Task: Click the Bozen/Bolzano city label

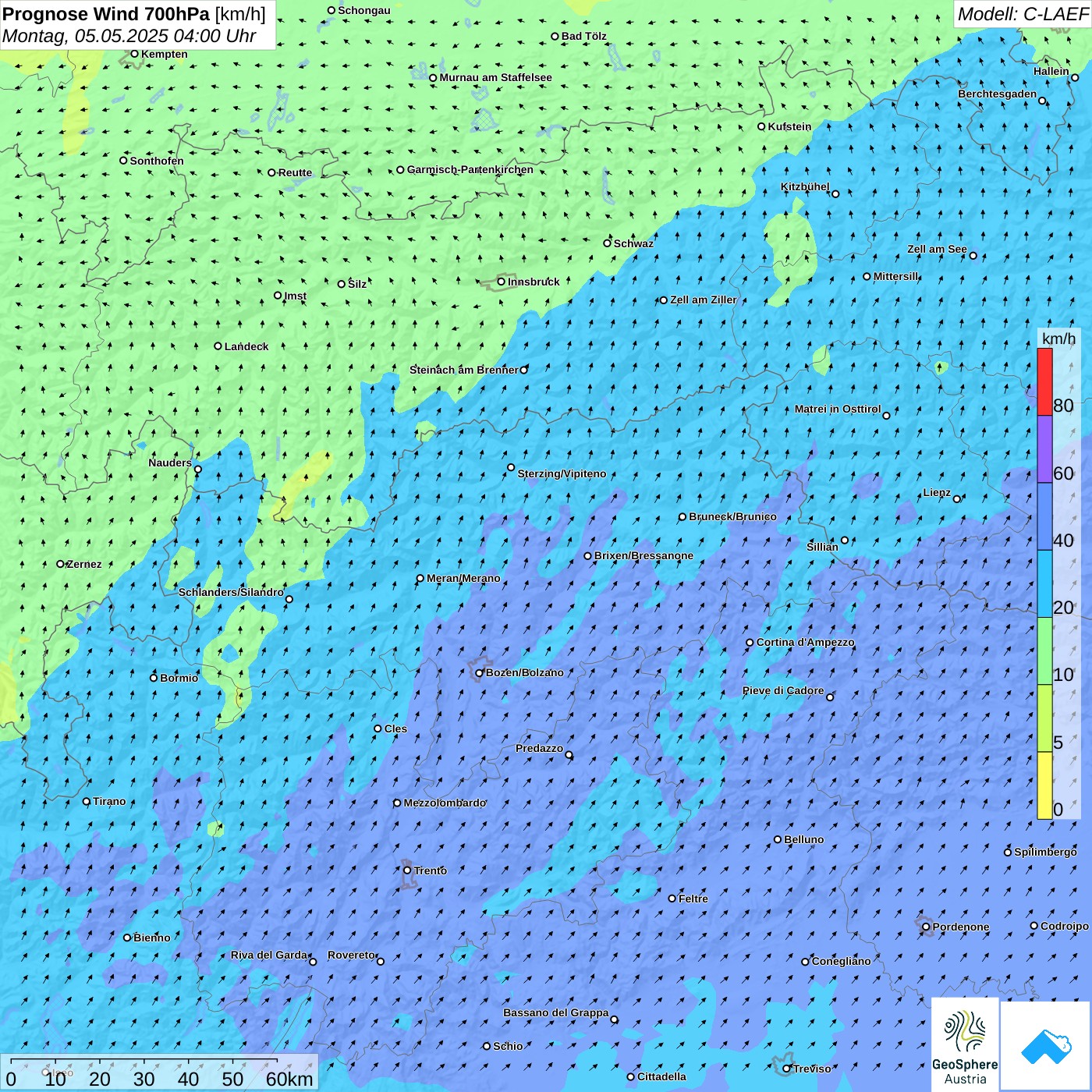Action: click(x=524, y=672)
